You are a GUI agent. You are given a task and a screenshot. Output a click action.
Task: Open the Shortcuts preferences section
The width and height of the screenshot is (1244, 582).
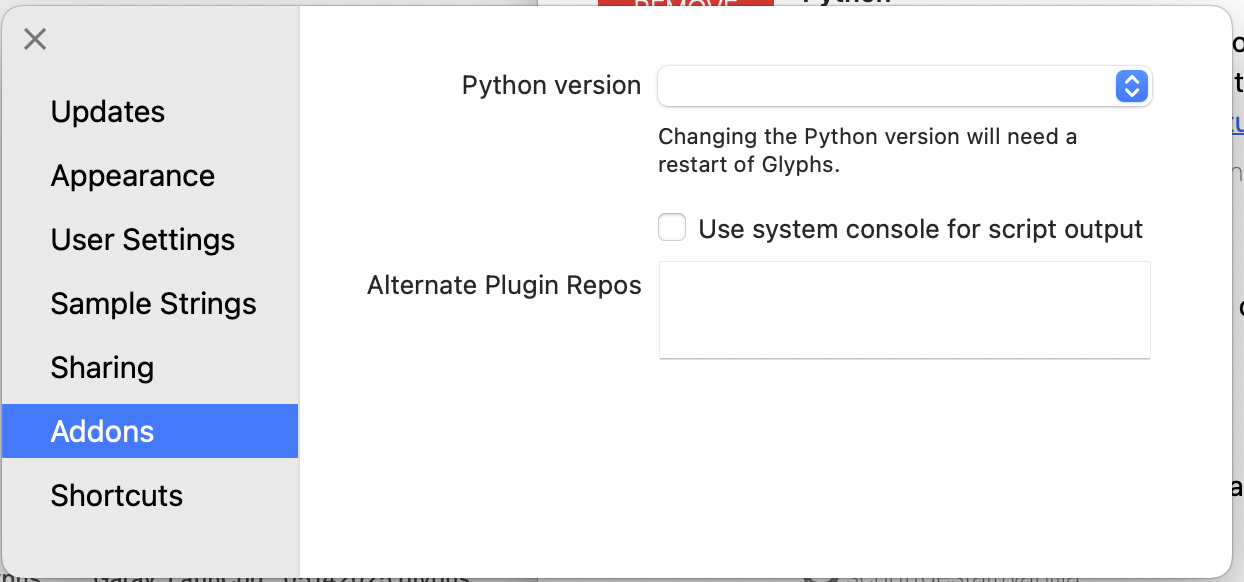pyautogui.click(x=117, y=496)
